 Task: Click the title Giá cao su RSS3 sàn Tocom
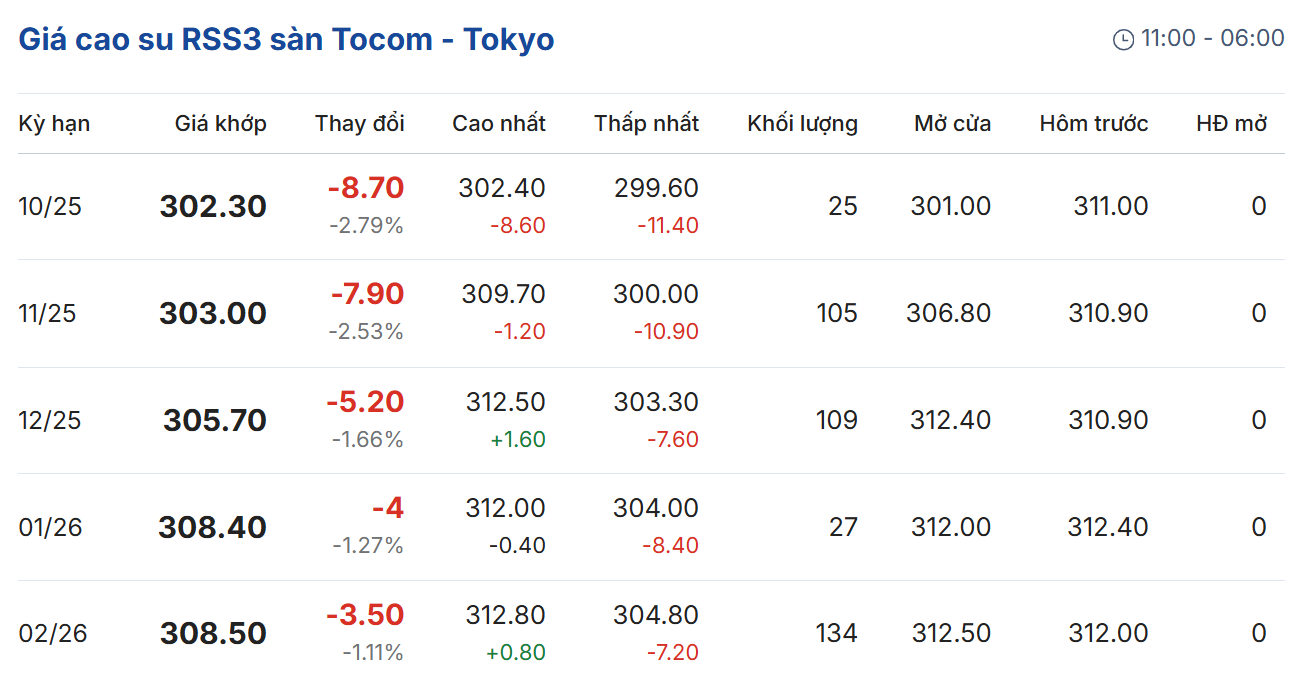pyautogui.click(x=286, y=39)
